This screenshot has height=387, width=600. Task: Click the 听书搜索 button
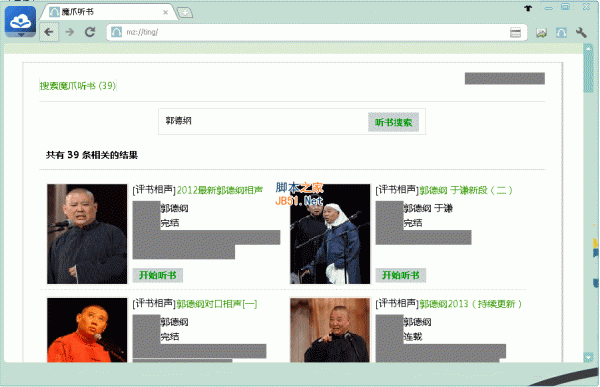pyautogui.click(x=393, y=122)
